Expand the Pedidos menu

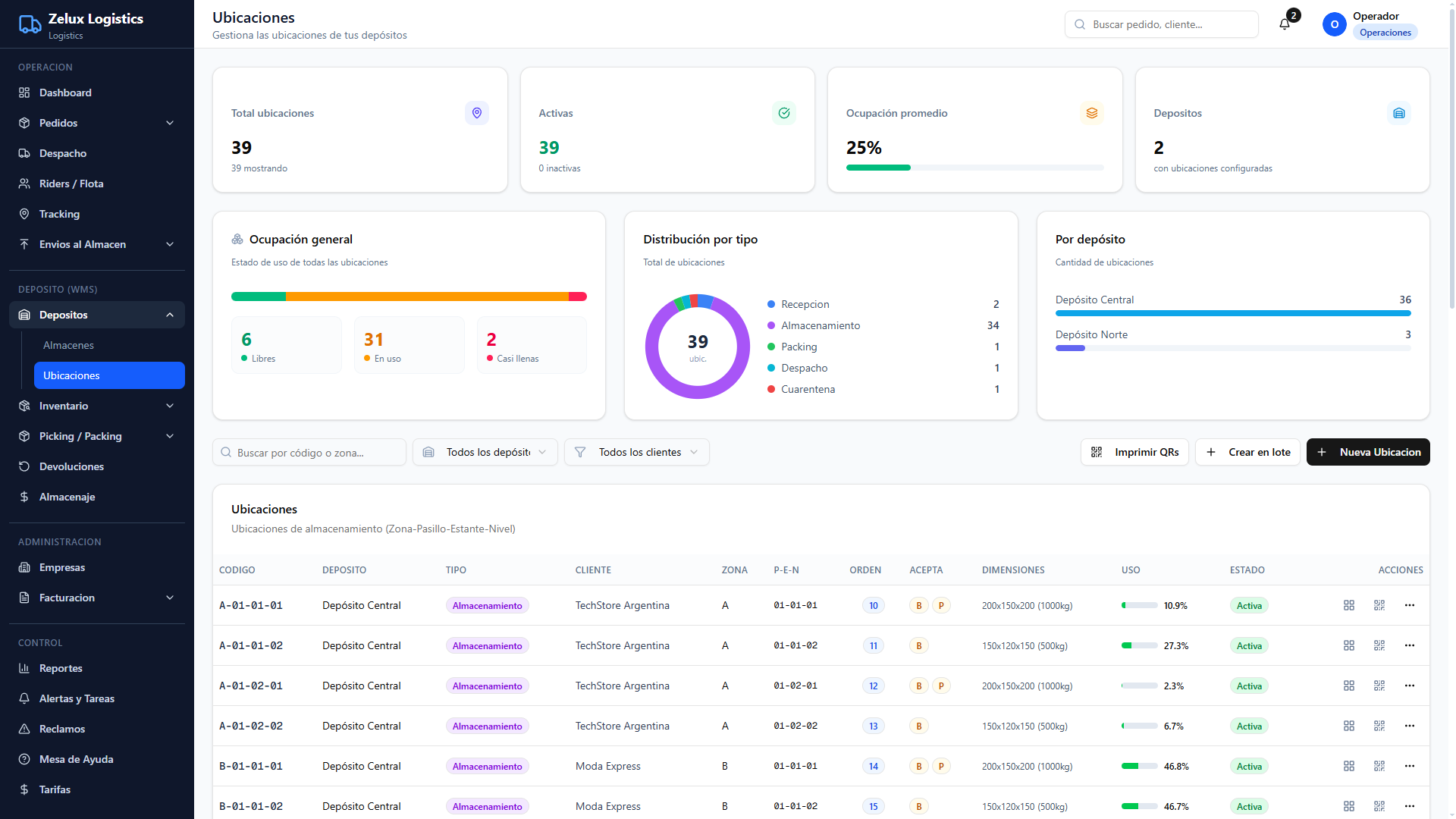point(97,123)
